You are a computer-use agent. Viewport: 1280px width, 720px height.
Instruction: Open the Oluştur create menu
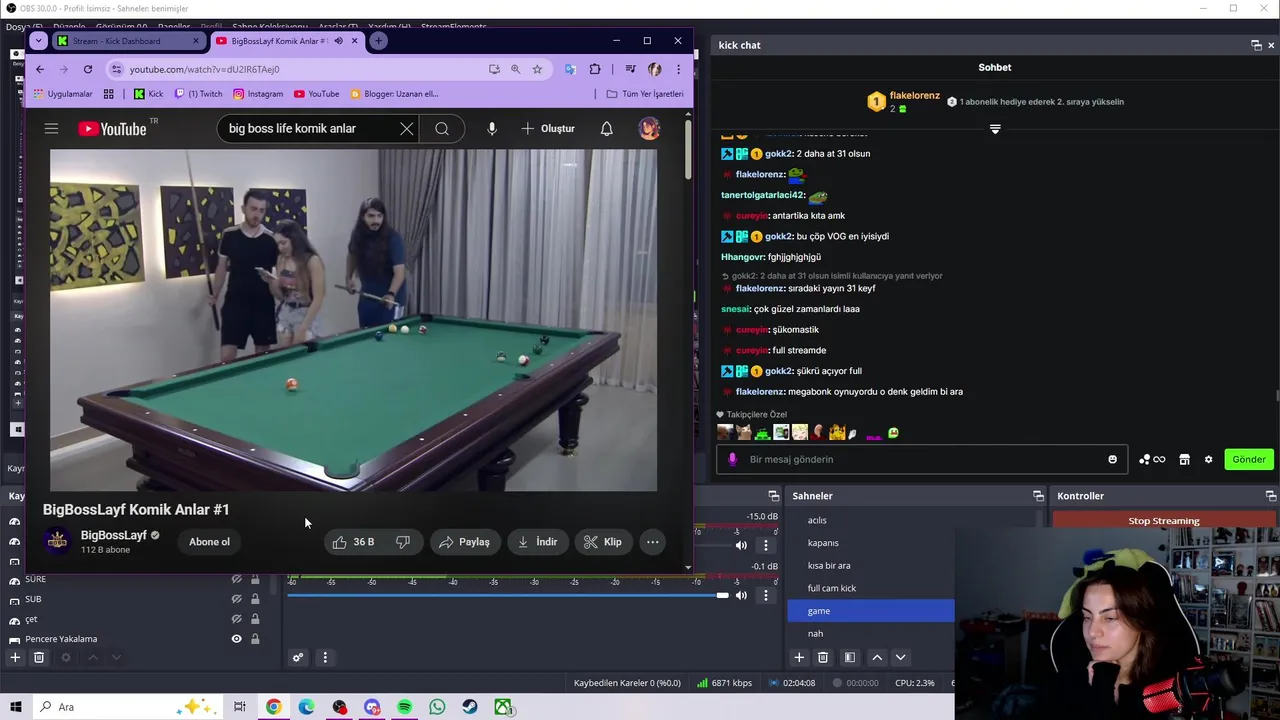pyautogui.click(x=548, y=128)
